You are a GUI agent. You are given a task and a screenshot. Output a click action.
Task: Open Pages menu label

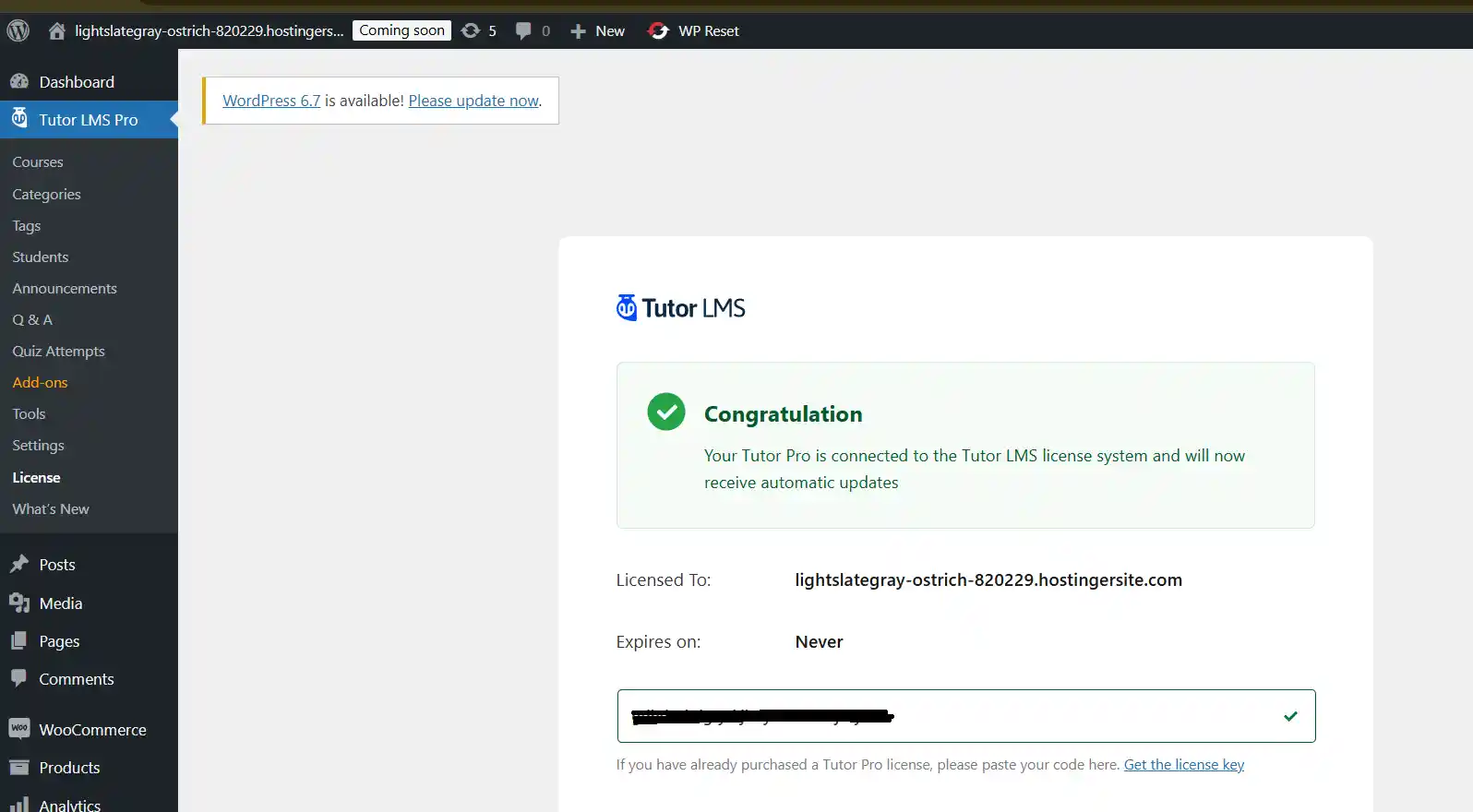59,640
